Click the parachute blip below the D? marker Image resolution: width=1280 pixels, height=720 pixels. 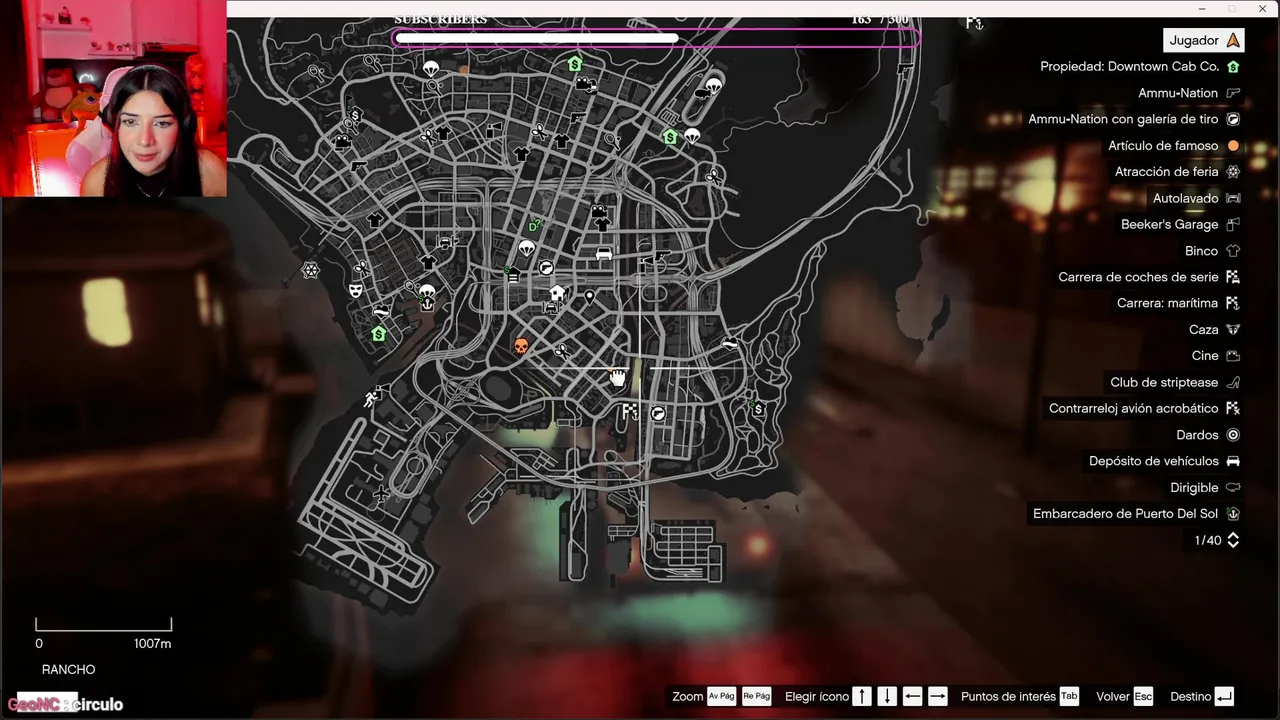pyautogui.click(x=526, y=248)
